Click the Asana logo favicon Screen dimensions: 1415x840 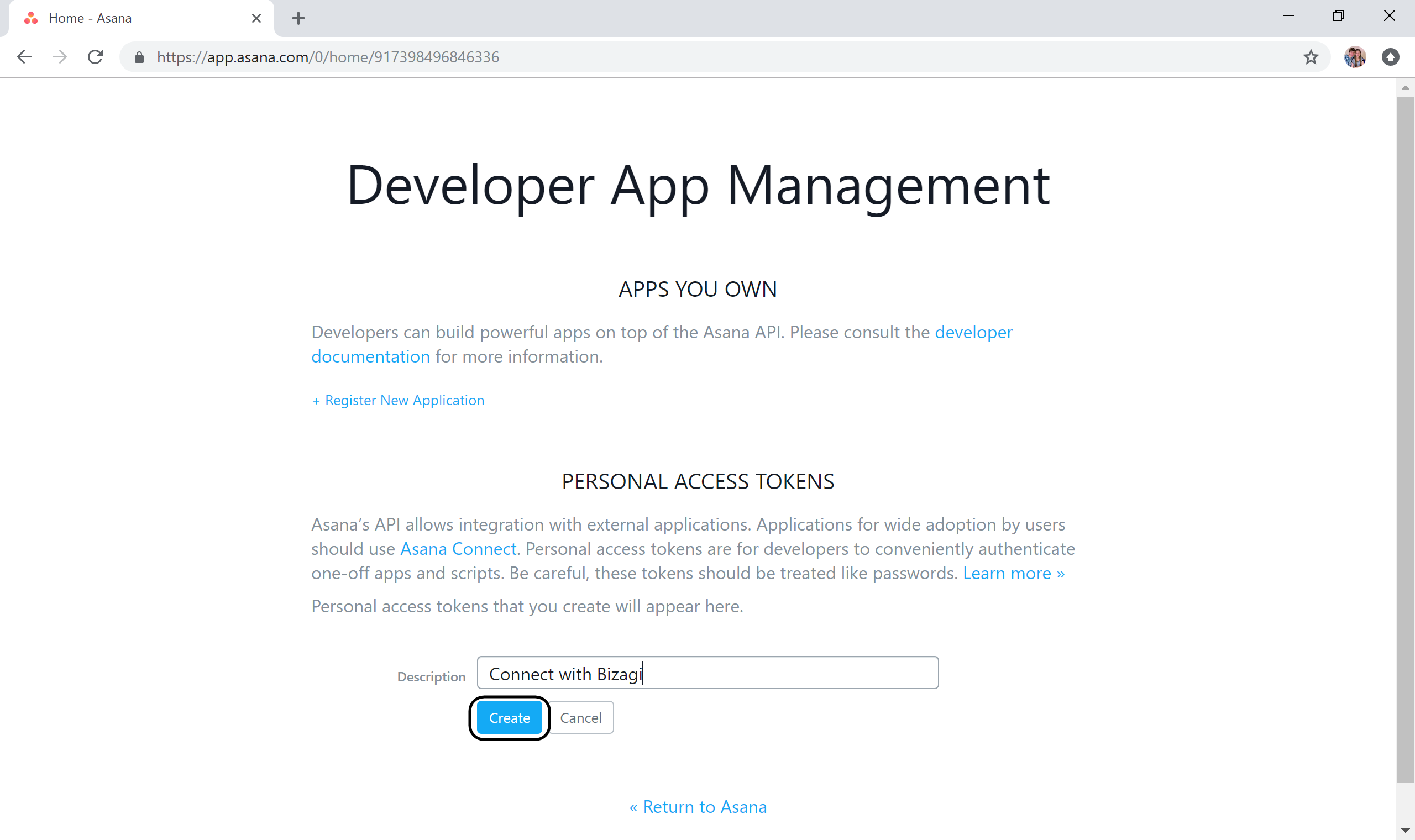point(31,19)
